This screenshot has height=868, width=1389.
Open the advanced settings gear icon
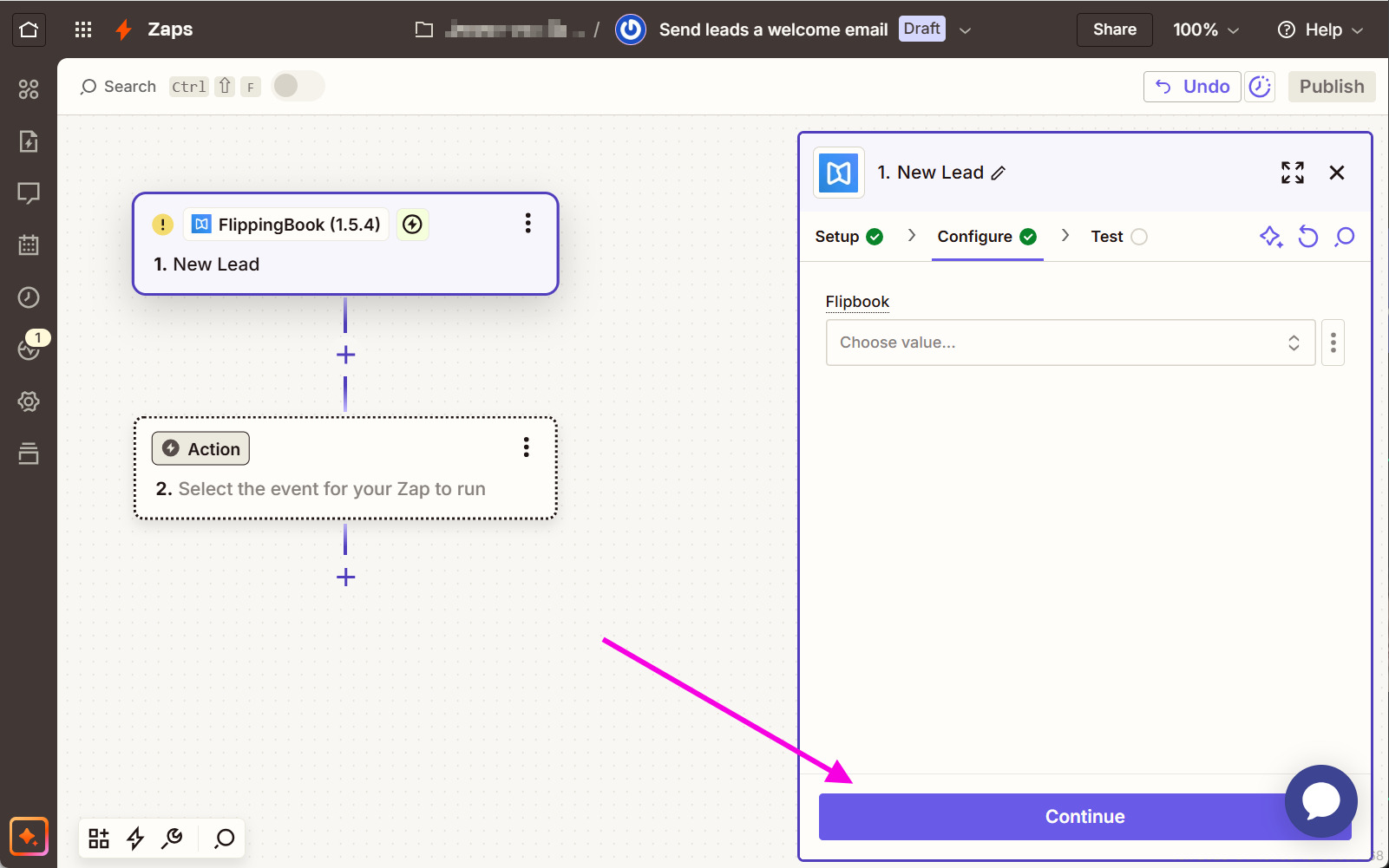pos(29,401)
